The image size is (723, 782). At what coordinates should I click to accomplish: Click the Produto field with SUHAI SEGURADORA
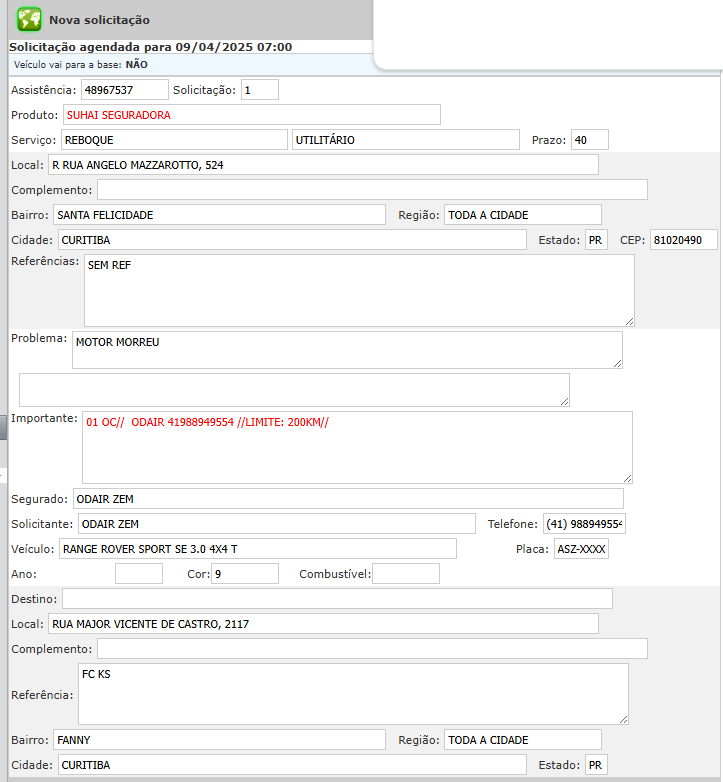pyautogui.click(x=251, y=115)
